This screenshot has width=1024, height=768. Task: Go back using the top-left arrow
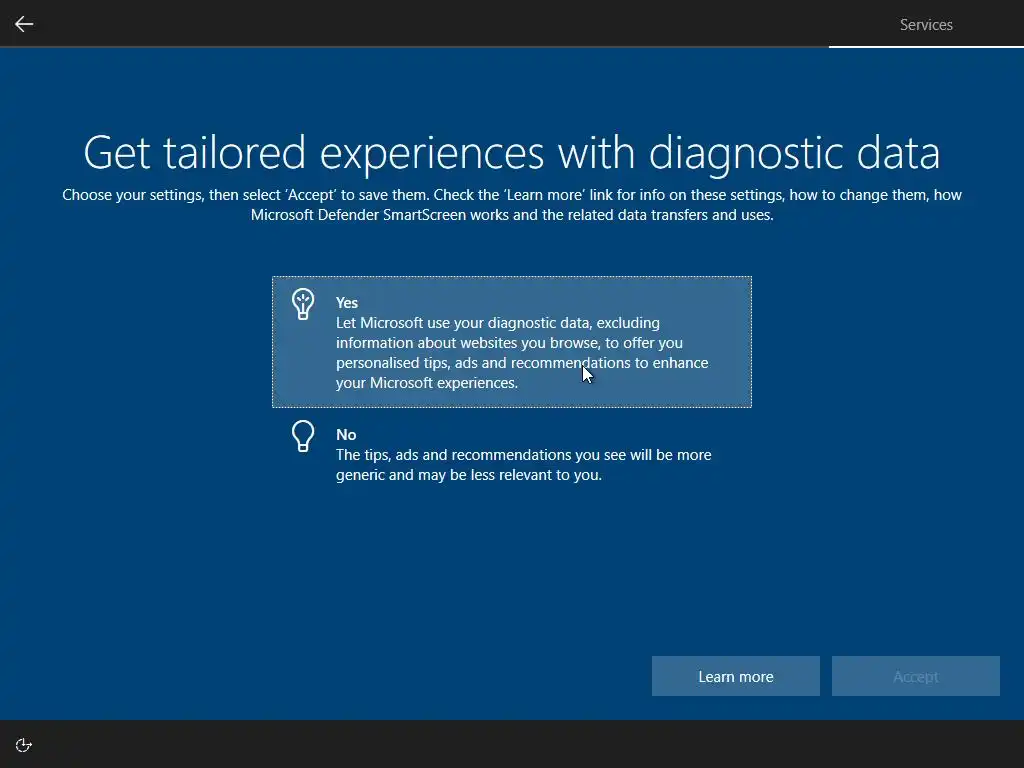[x=24, y=24]
